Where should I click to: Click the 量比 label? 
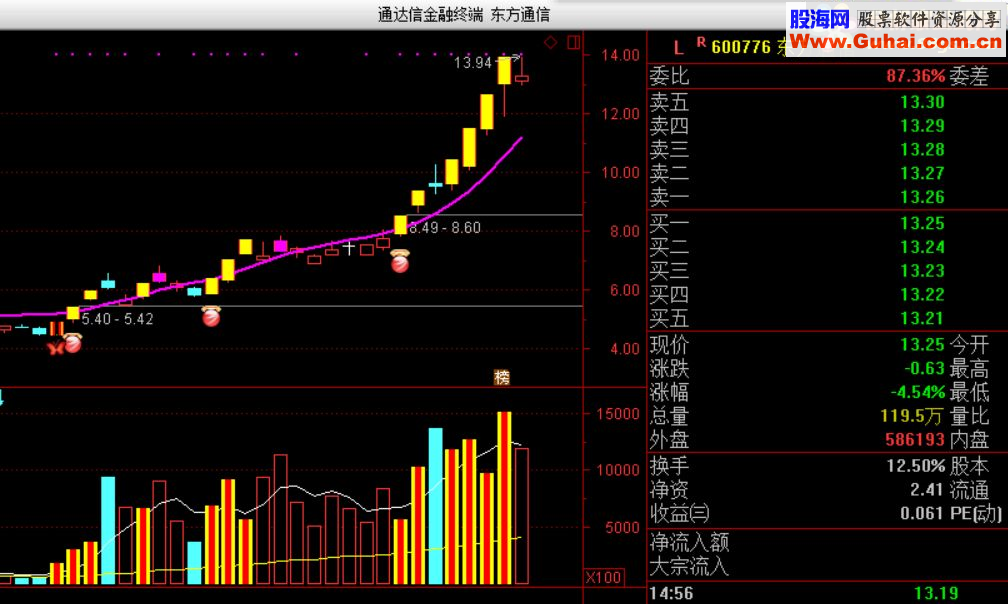coord(969,416)
